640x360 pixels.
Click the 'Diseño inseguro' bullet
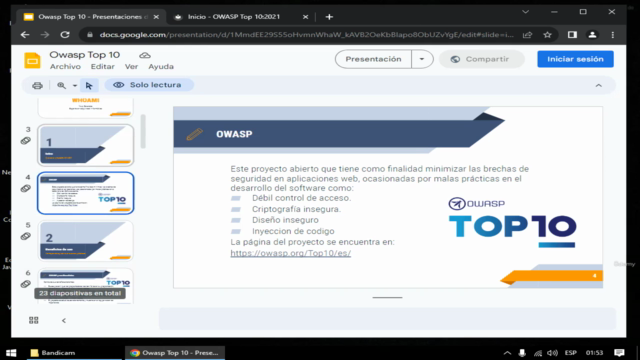point(285,220)
